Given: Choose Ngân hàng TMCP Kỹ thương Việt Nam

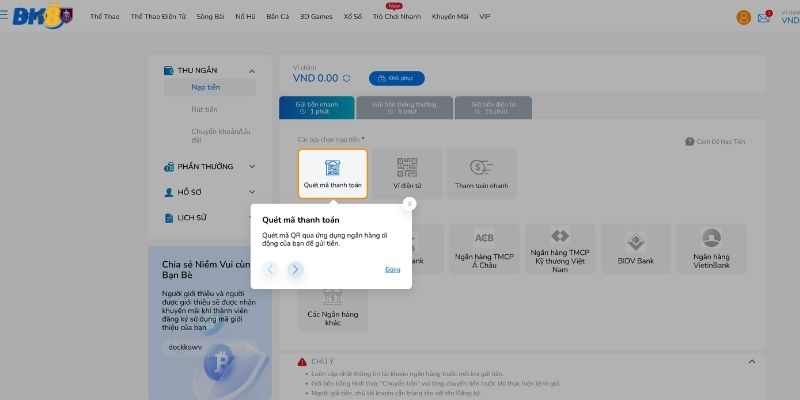Looking at the screenshot, I should click(560, 248).
